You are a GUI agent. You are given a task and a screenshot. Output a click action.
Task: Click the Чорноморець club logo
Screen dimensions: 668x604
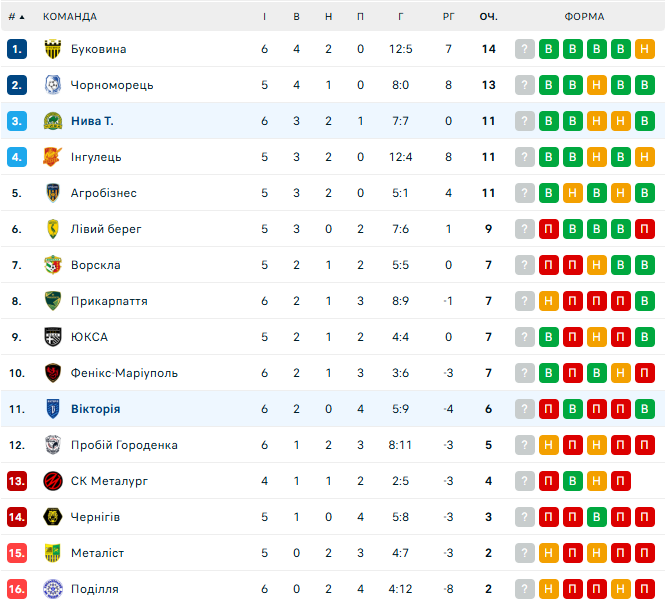click(53, 85)
